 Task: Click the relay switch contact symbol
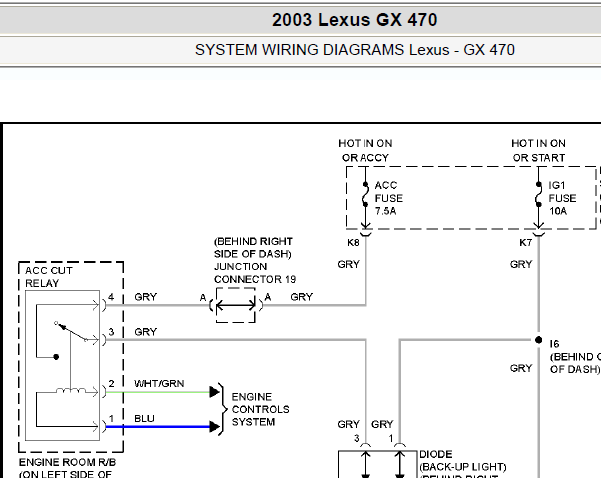point(71,331)
